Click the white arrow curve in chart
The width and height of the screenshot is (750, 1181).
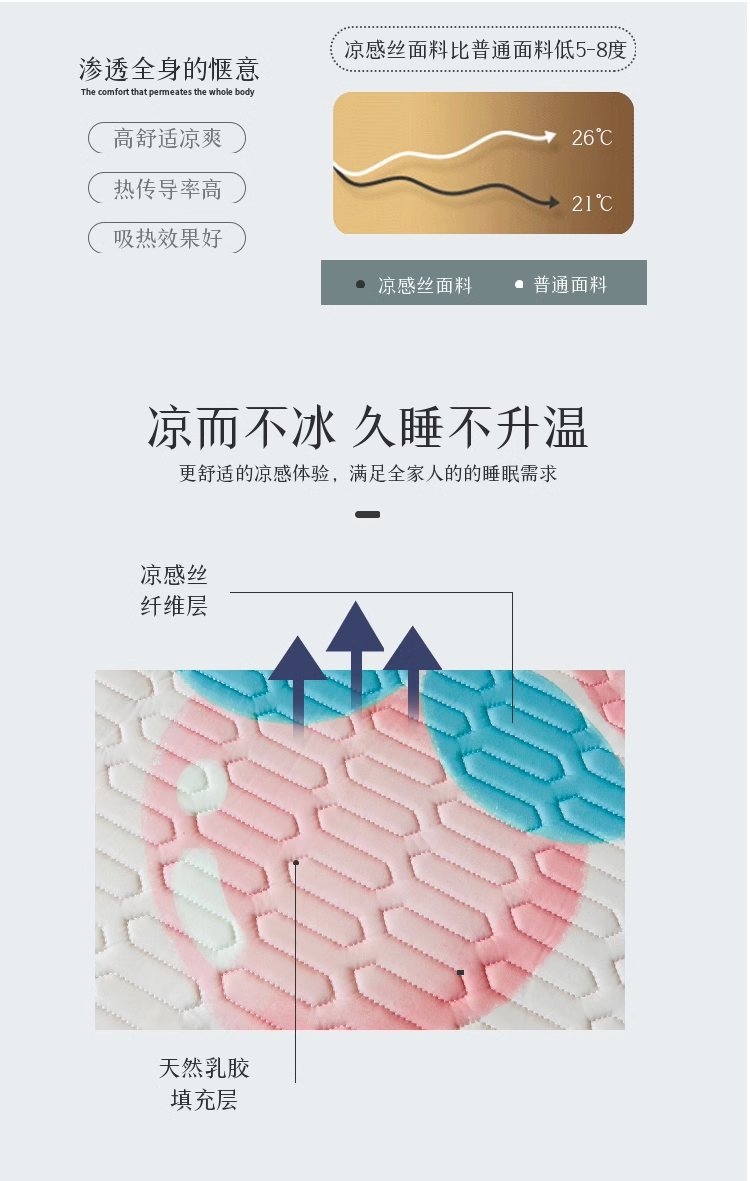pos(444,151)
